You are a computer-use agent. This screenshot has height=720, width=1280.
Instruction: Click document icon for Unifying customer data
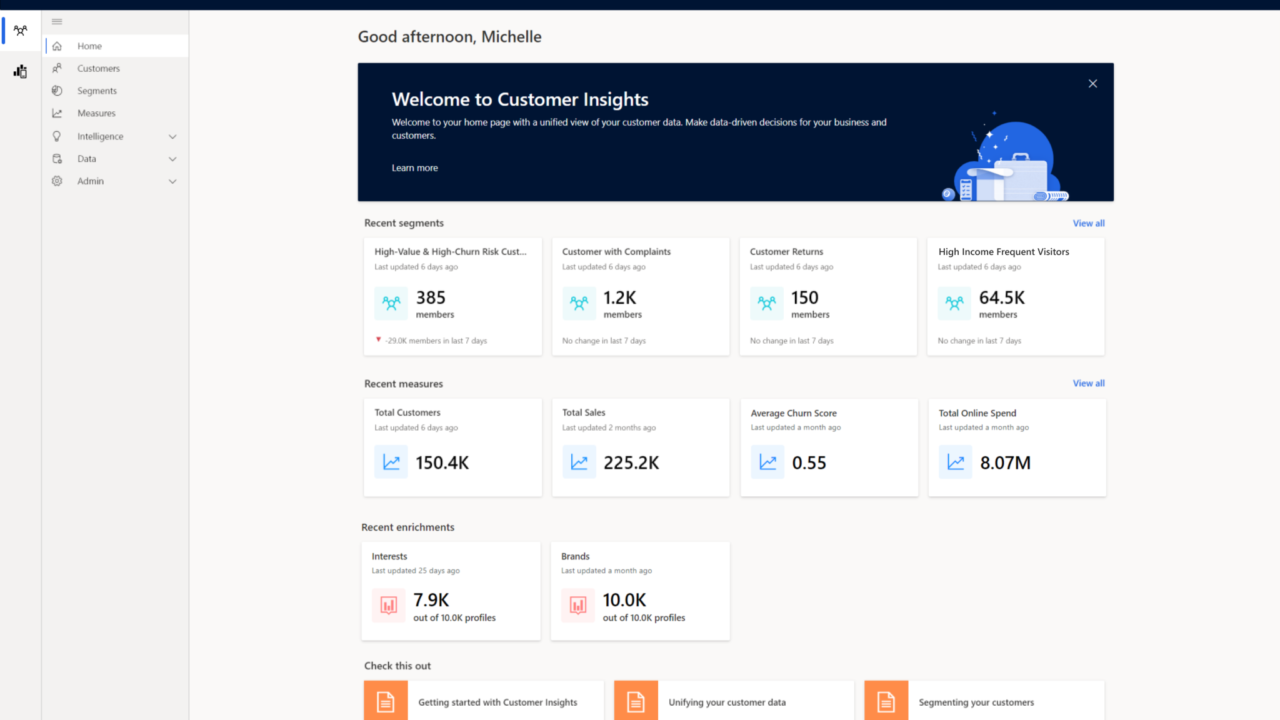pyautogui.click(x=636, y=701)
